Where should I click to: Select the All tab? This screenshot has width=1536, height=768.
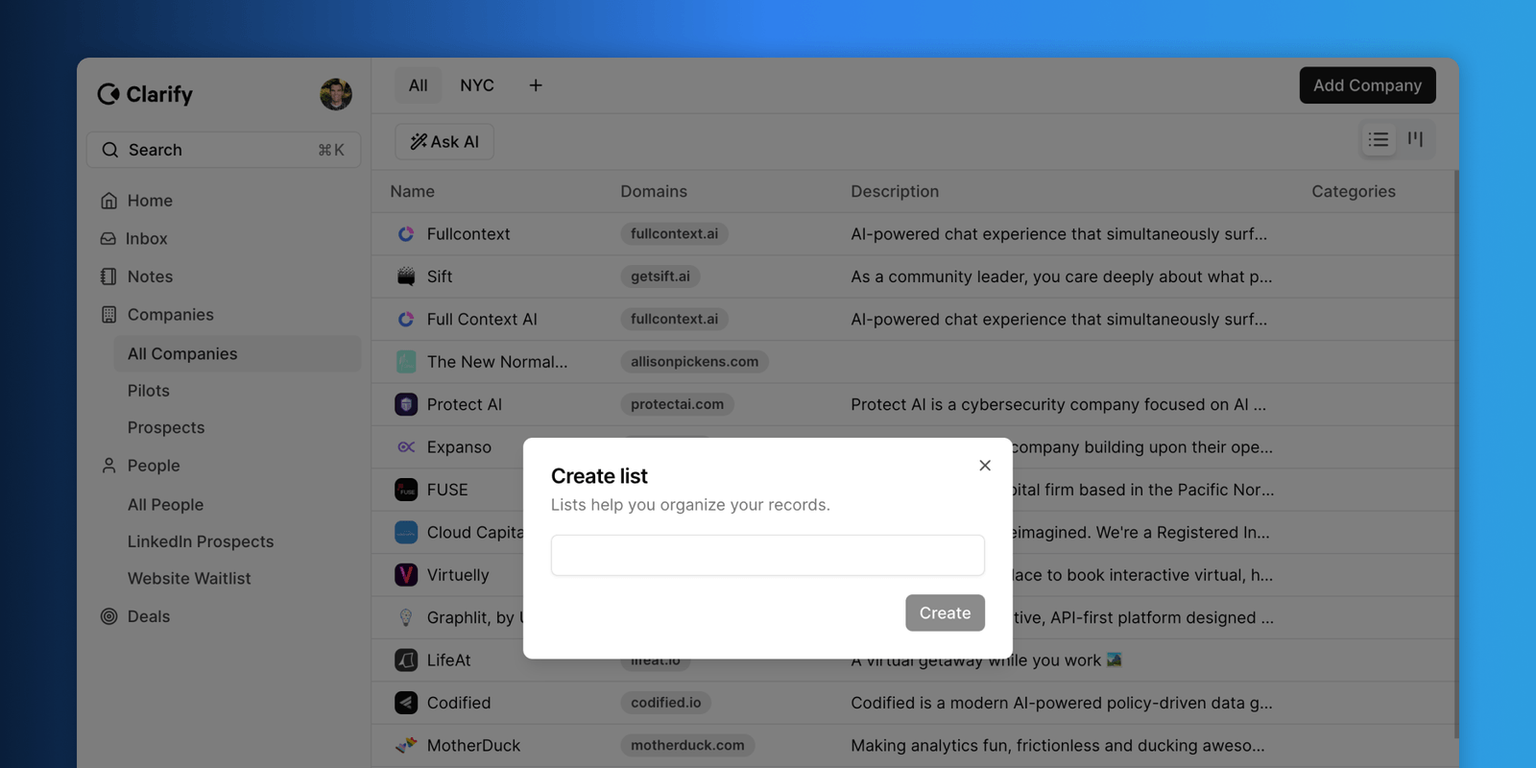pyautogui.click(x=418, y=85)
